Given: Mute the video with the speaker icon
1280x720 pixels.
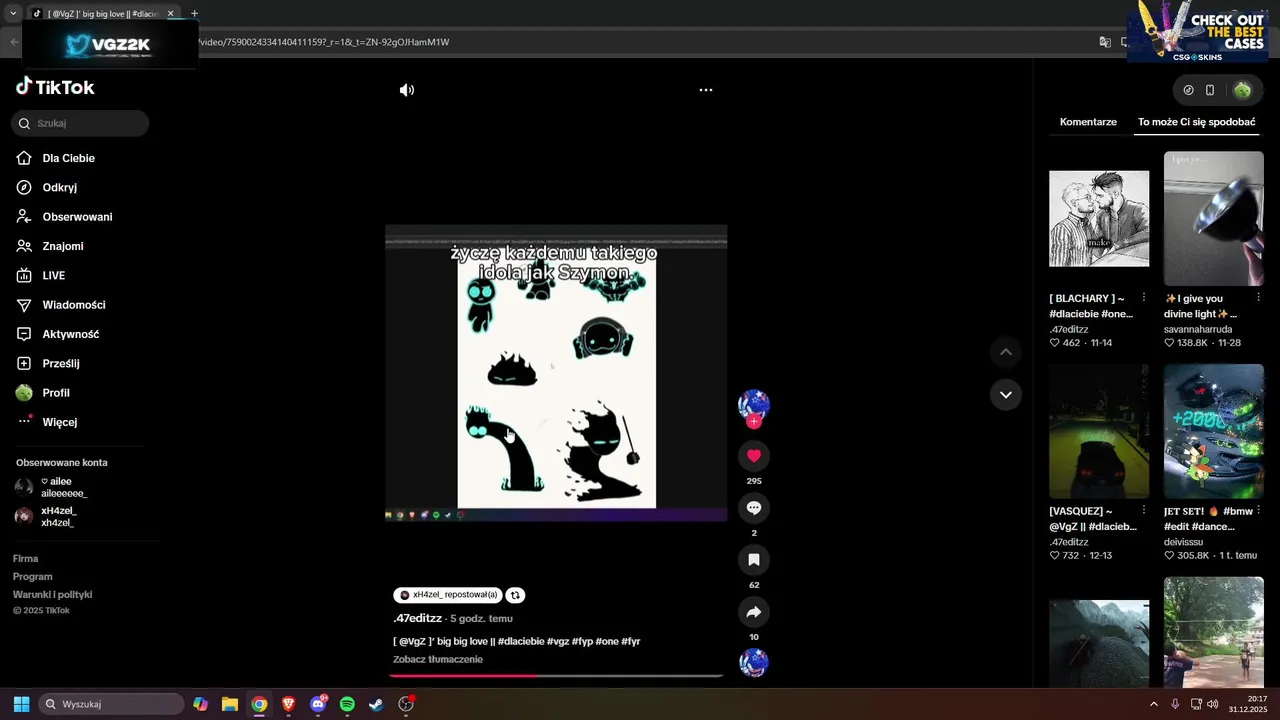Looking at the screenshot, I should [x=407, y=90].
